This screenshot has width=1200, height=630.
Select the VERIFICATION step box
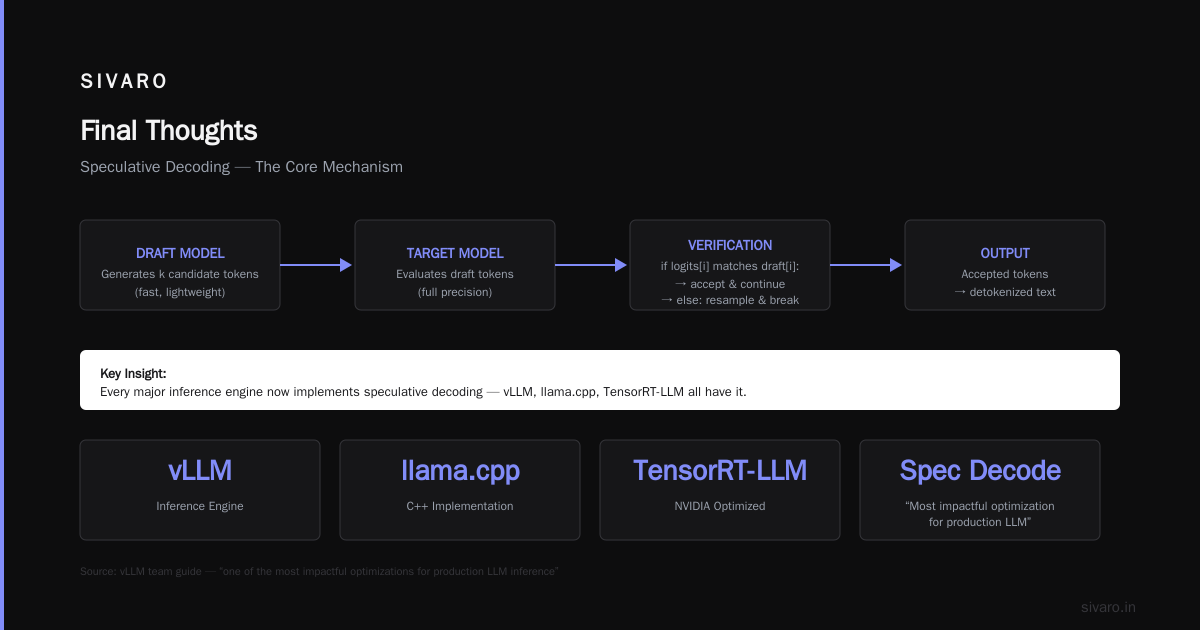click(730, 265)
